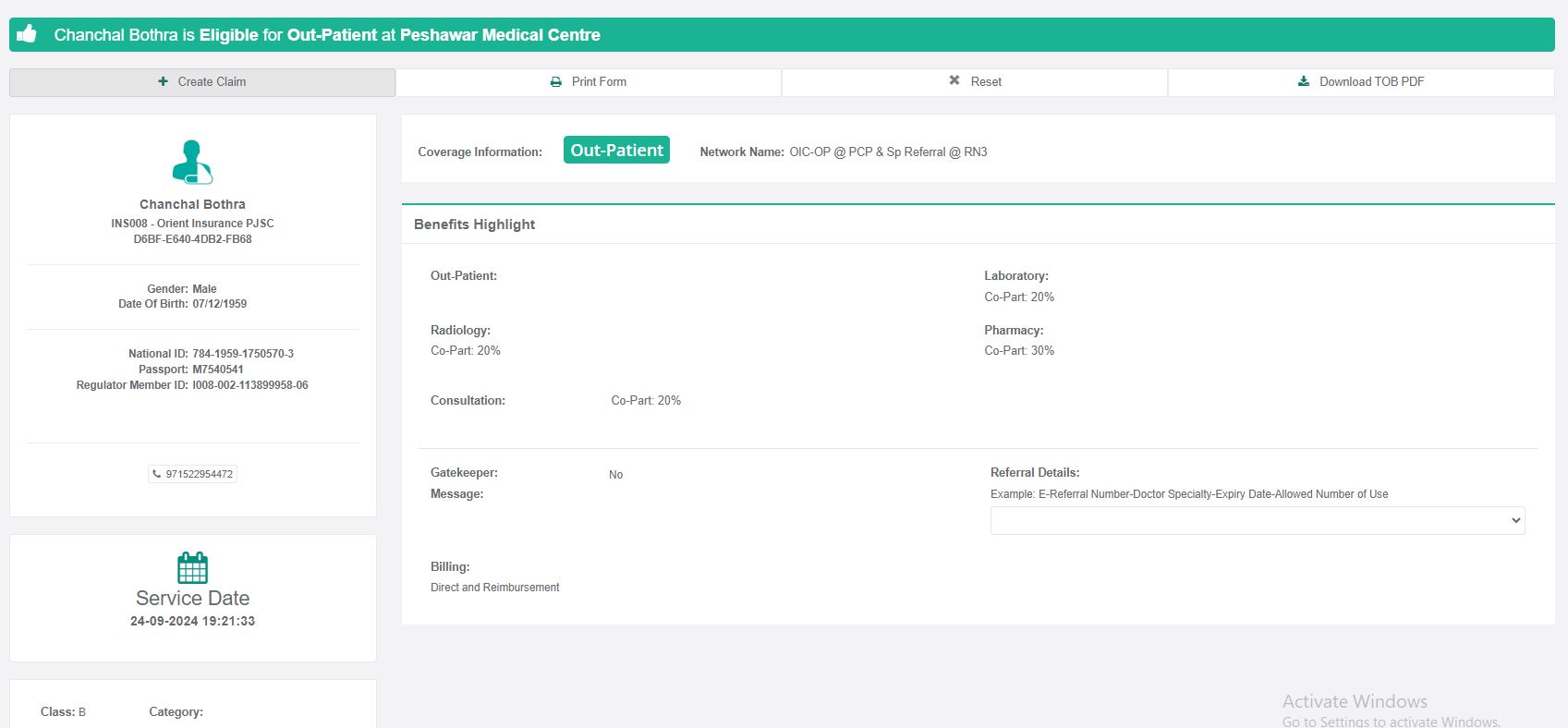Select the Print Form button
Image resolution: width=1568 pixels, height=728 pixels.
tap(589, 82)
